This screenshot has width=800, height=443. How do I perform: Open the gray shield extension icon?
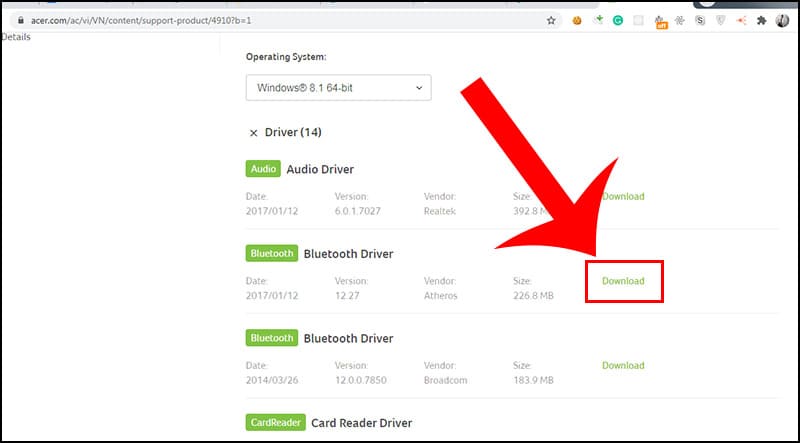coord(720,20)
